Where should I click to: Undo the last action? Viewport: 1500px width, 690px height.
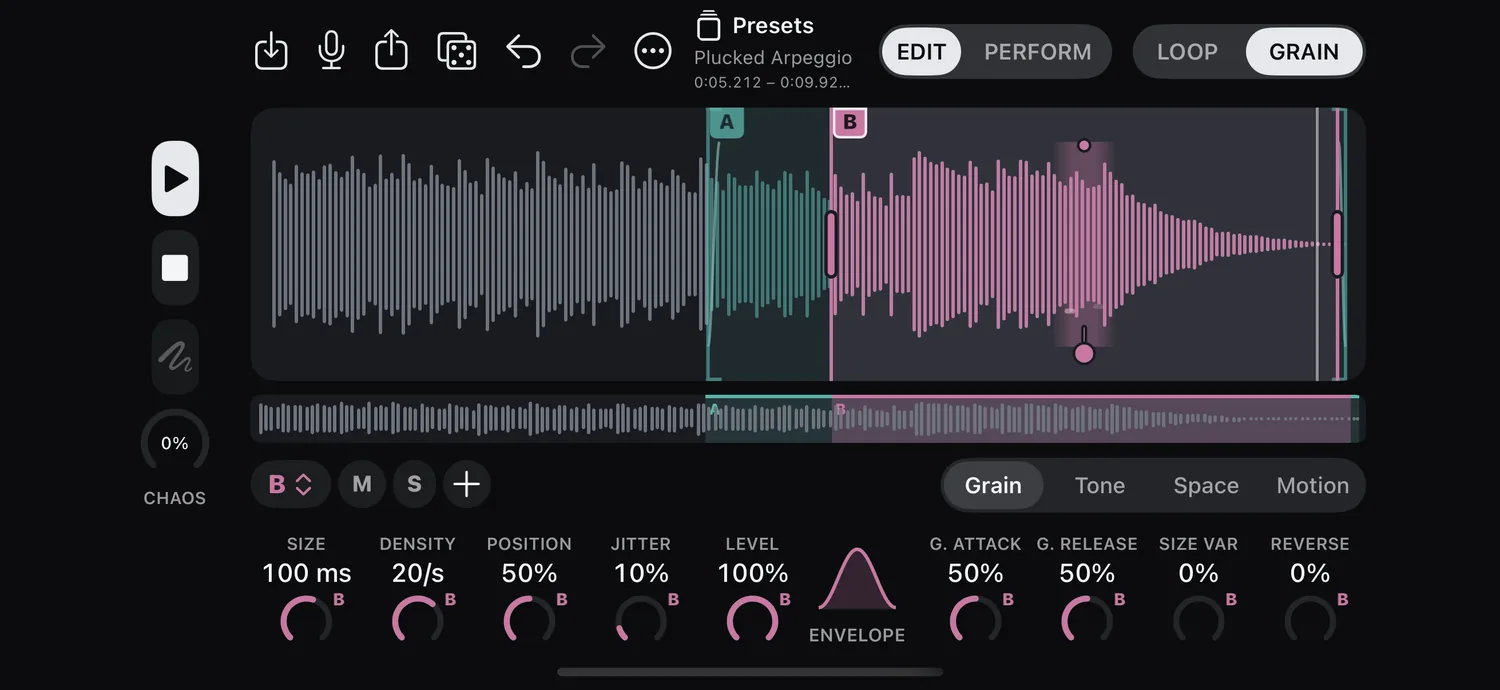point(523,51)
